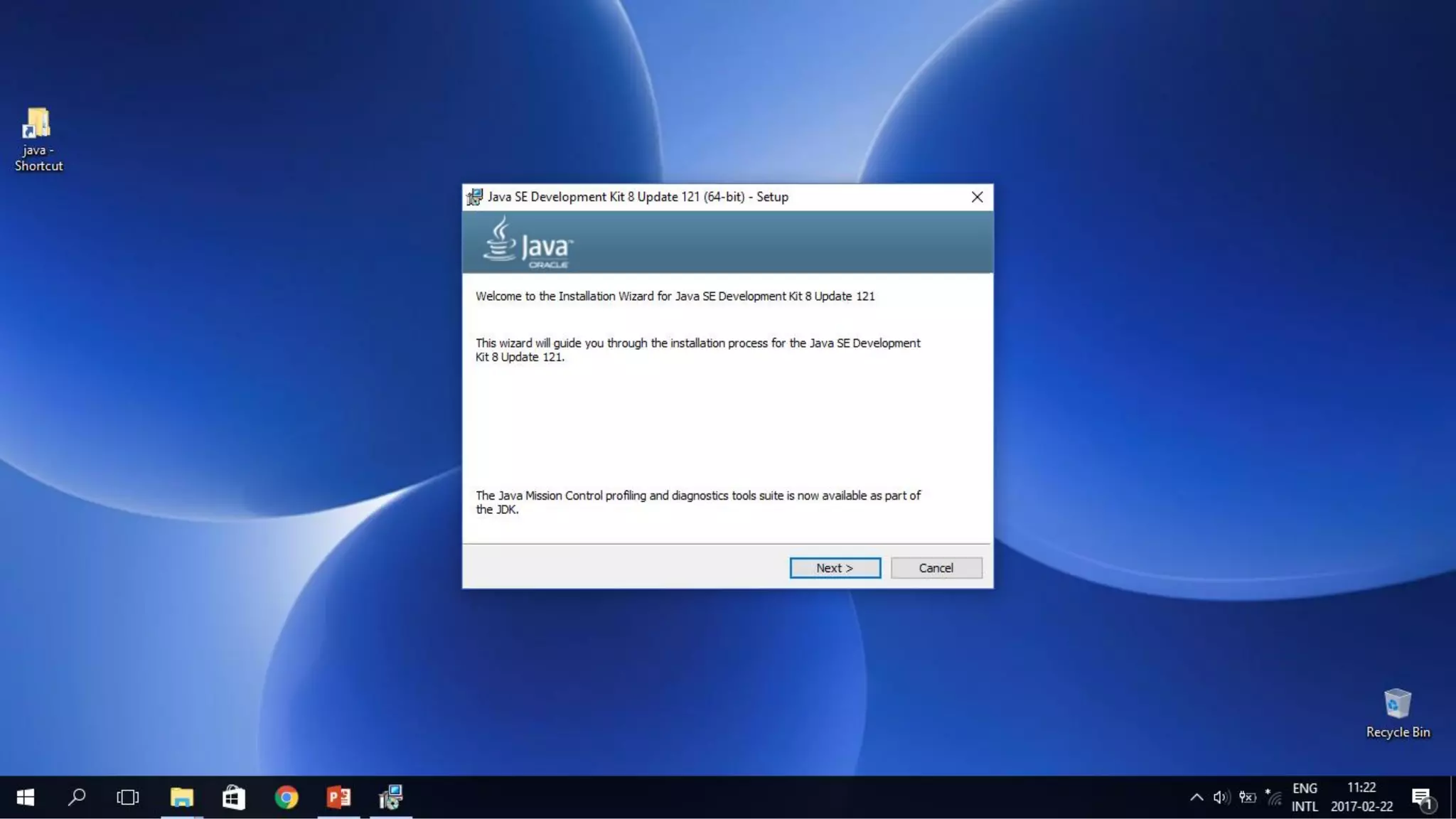Open the taskbar search
This screenshot has height=819, width=1456.
77,797
